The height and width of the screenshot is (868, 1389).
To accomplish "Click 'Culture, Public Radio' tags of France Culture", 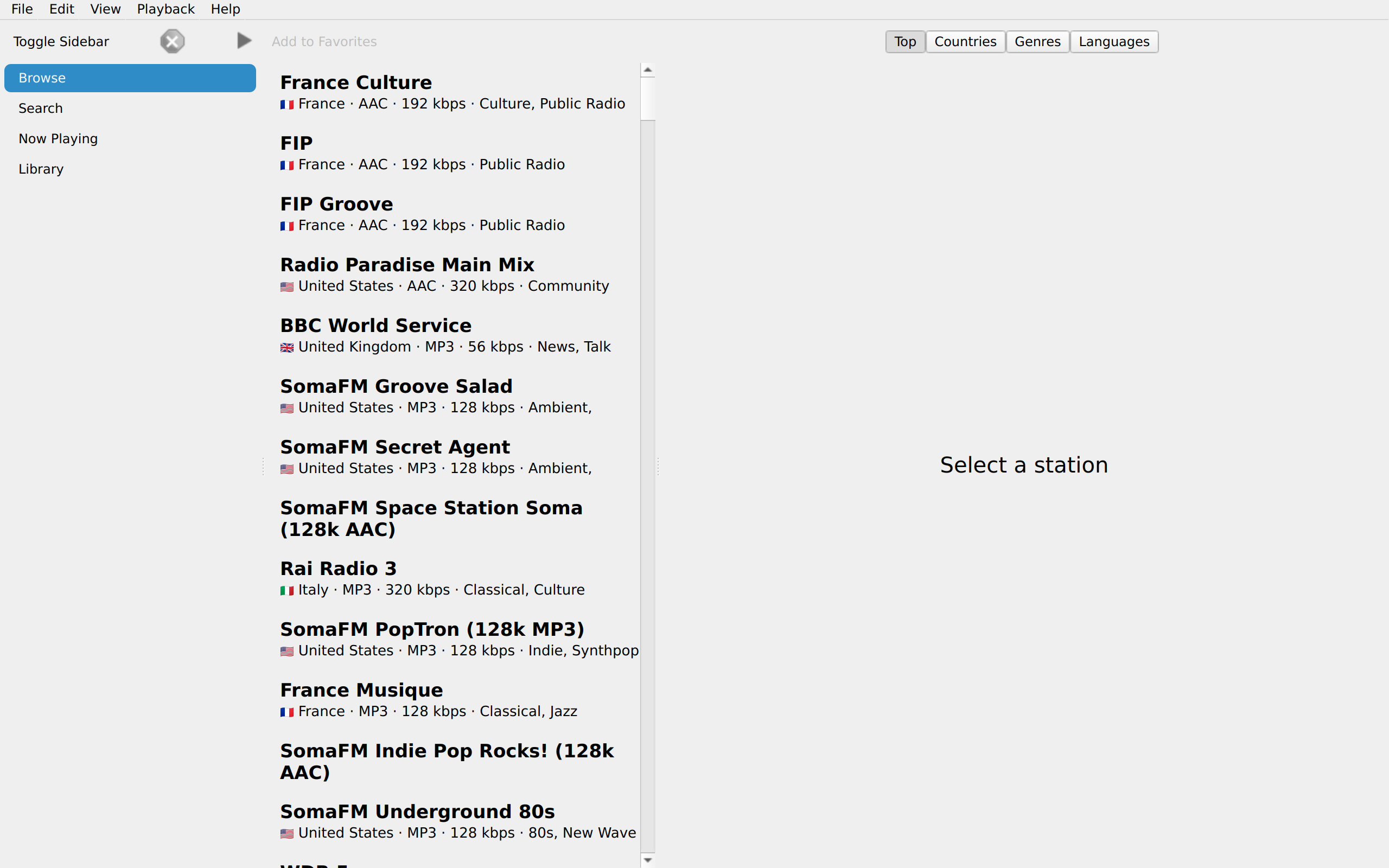I will click(552, 104).
